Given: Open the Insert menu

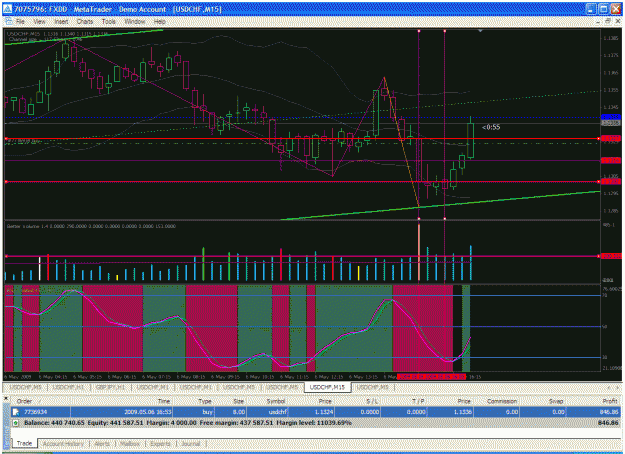Looking at the screenshot, I should 61,22.
